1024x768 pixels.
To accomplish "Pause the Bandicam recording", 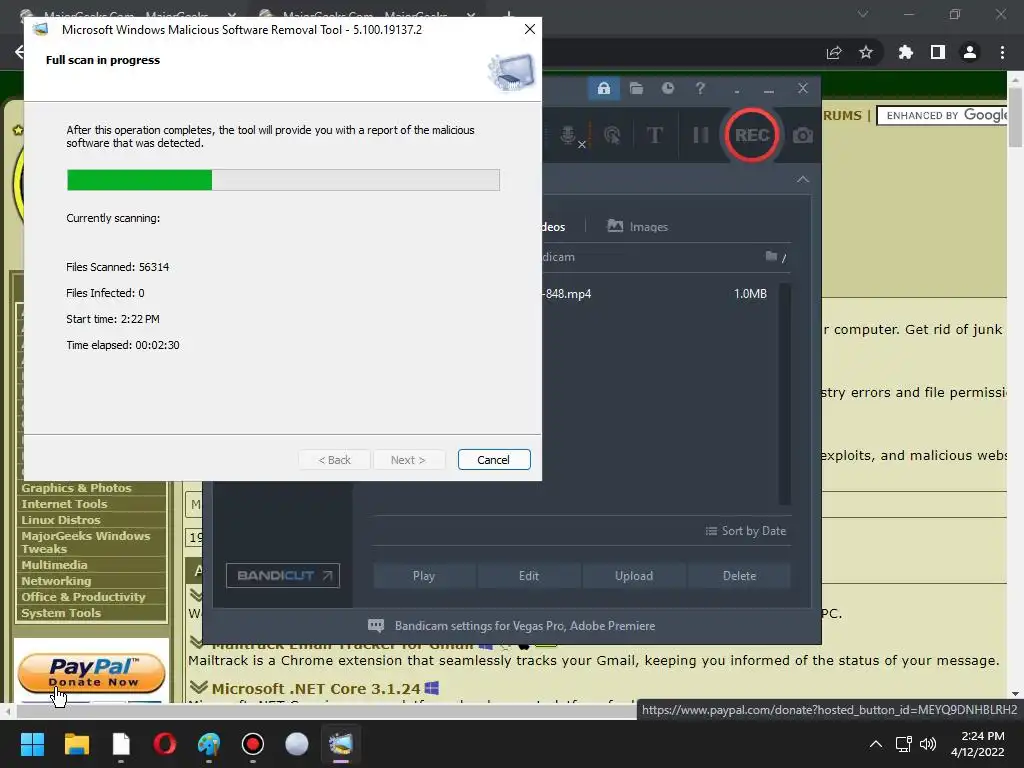I will click(701, 135).
